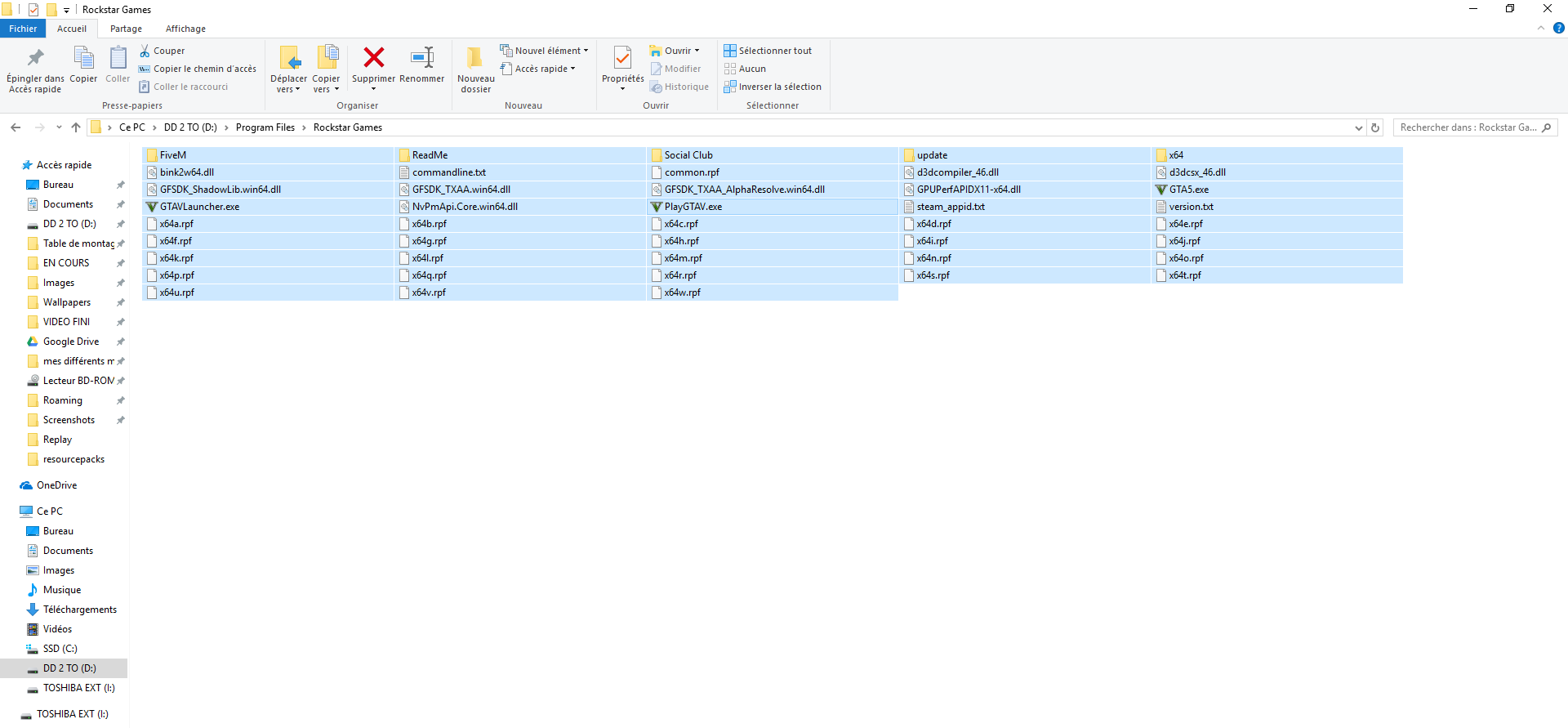Open Google Drive in the sidebar

71,342
